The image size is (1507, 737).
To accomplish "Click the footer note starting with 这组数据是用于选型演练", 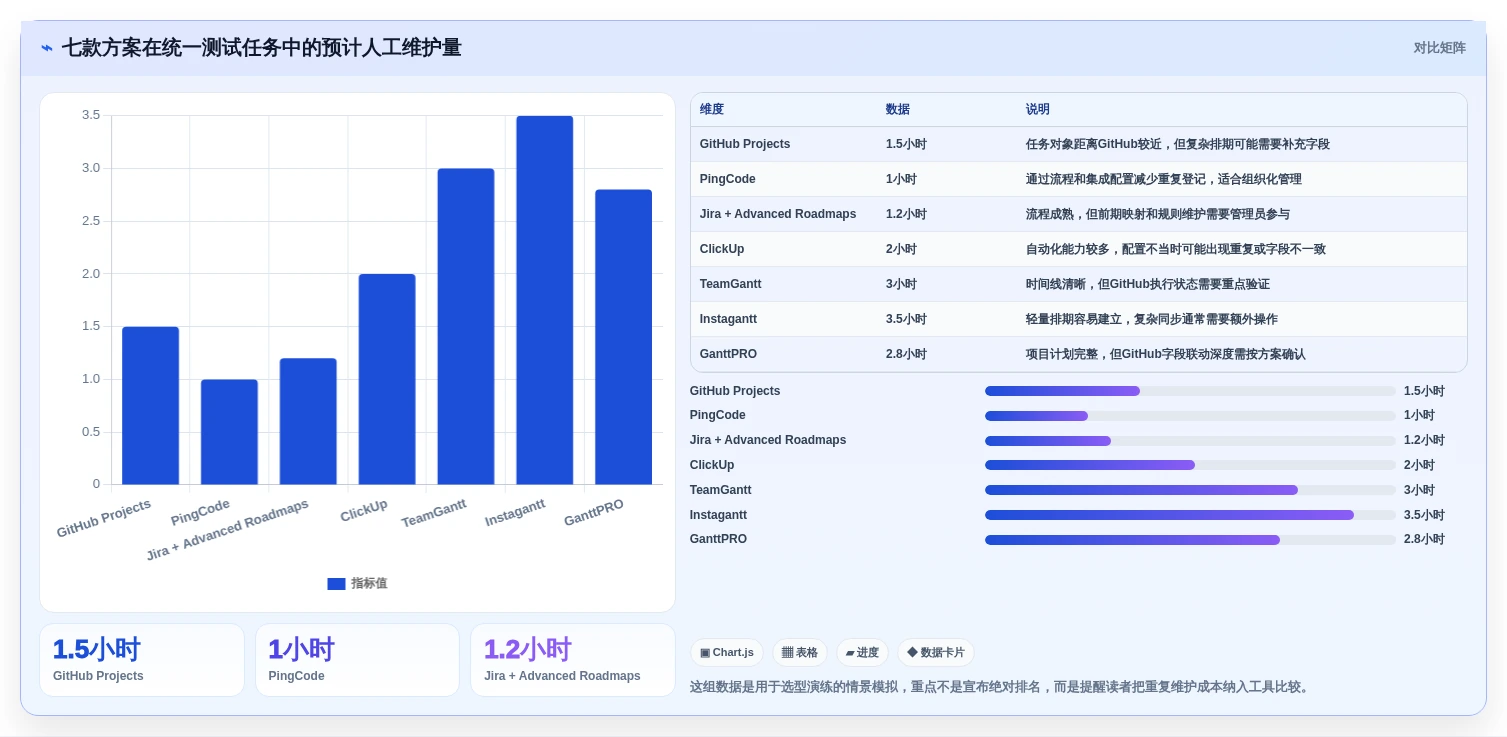I will pos(1000,687).
